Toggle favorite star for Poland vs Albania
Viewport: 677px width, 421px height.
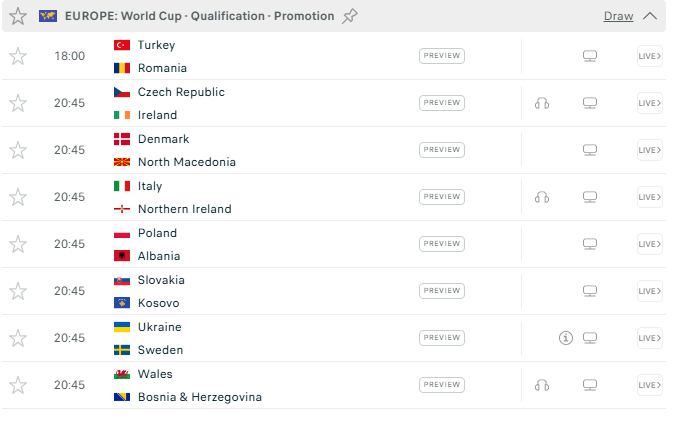(18, 244)
